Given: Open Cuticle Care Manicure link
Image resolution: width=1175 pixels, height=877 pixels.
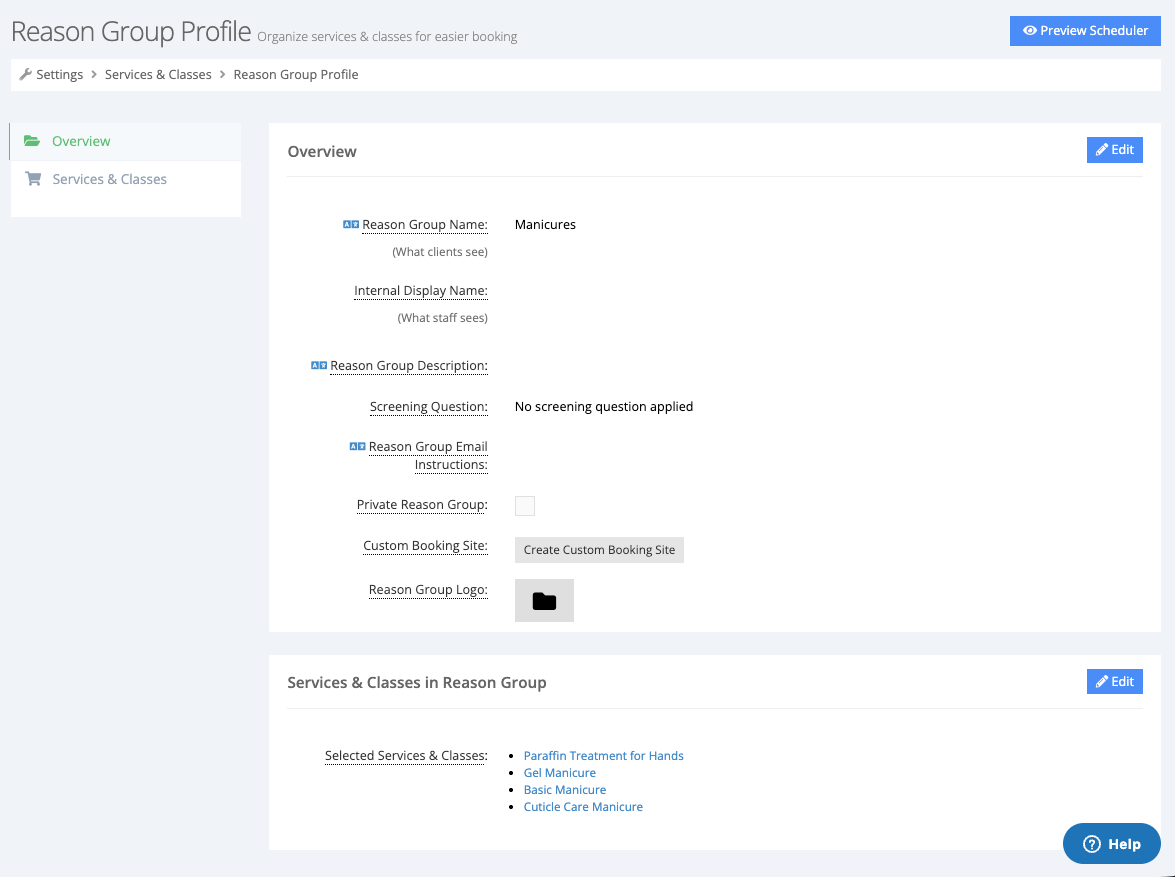Looking at the screenshot, I should (x=583, y=807).
